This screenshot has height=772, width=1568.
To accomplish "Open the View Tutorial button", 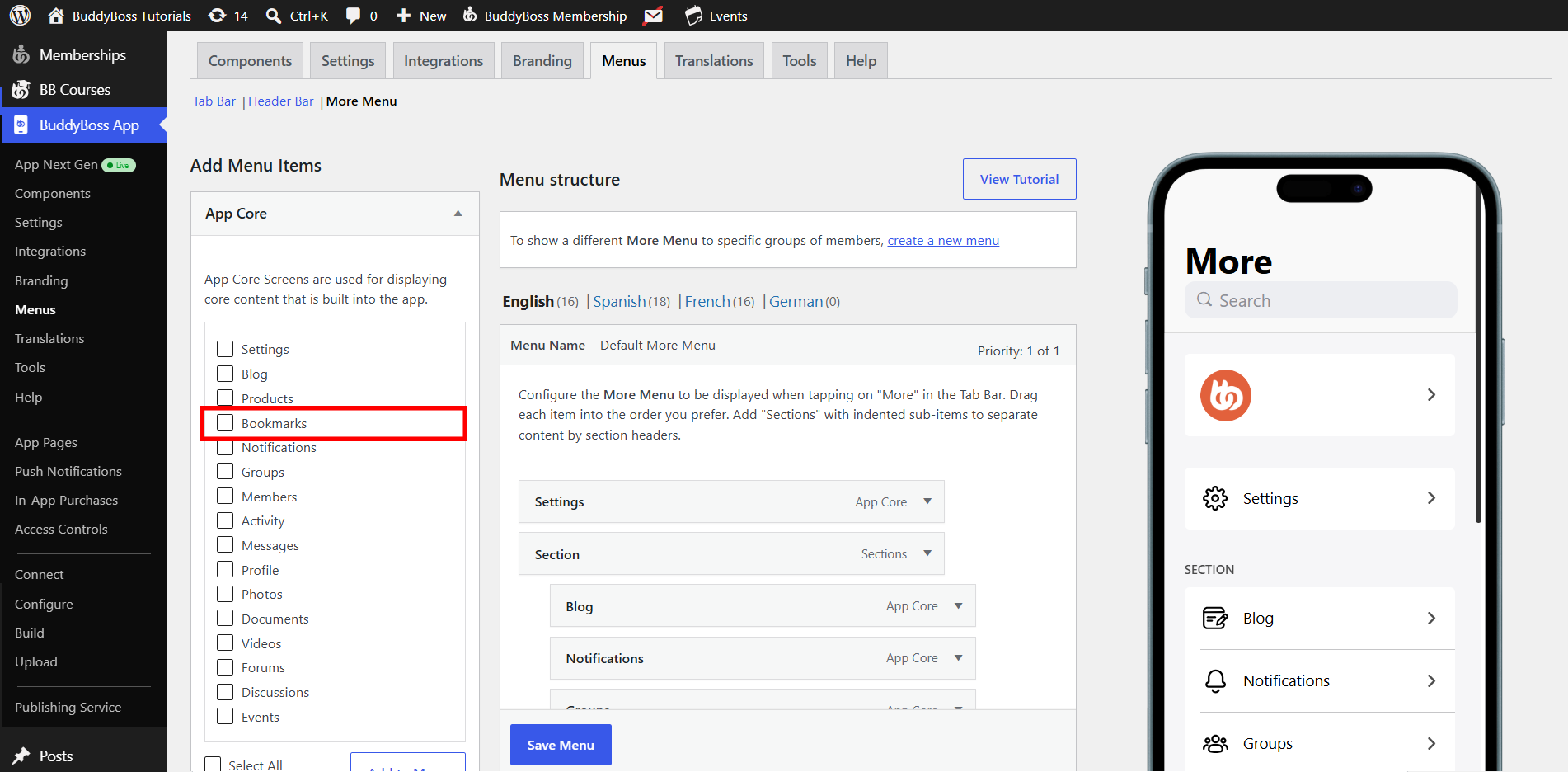I will 1019,179.
